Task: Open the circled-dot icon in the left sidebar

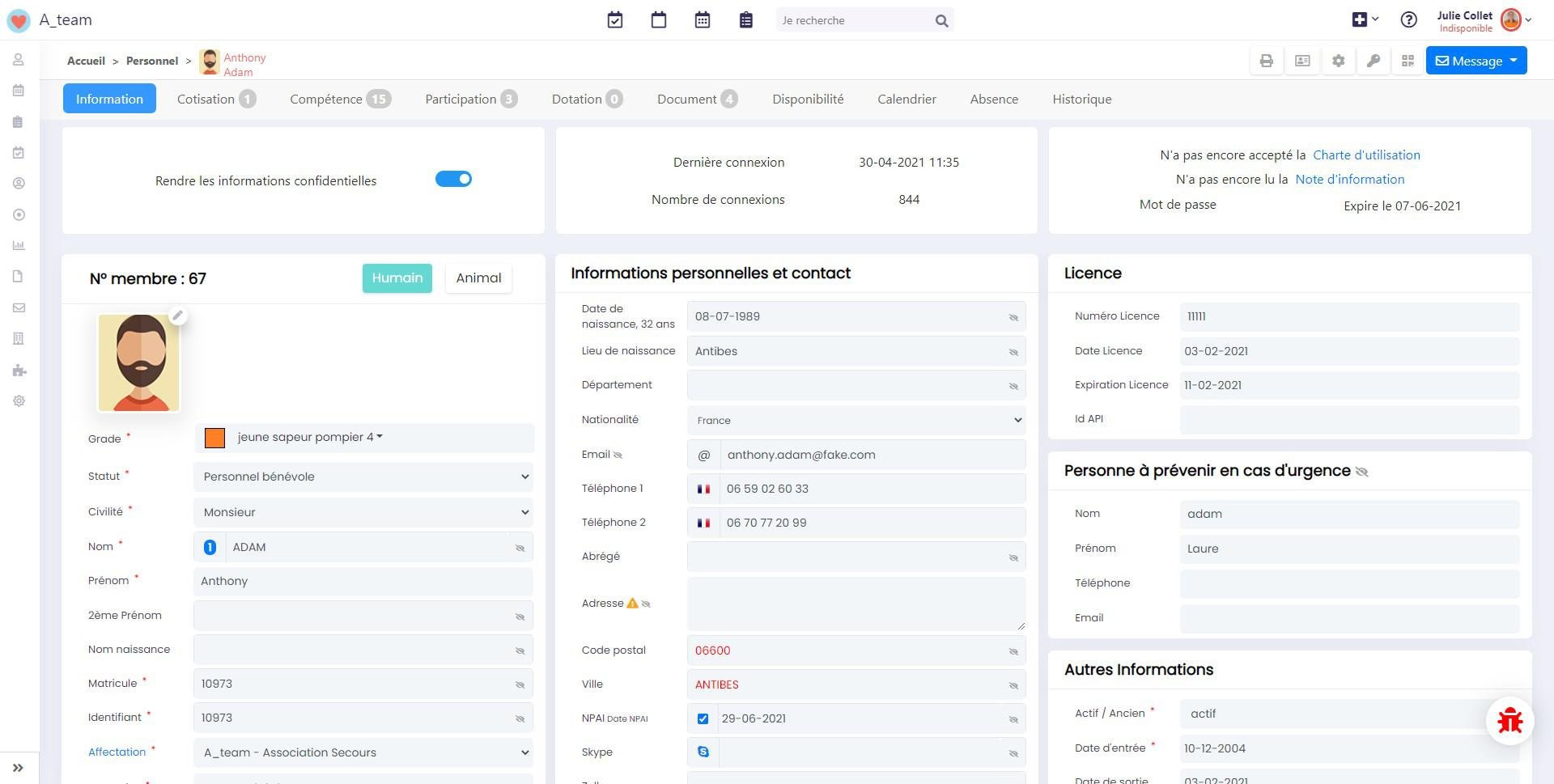Action: (x=19, y=214)
